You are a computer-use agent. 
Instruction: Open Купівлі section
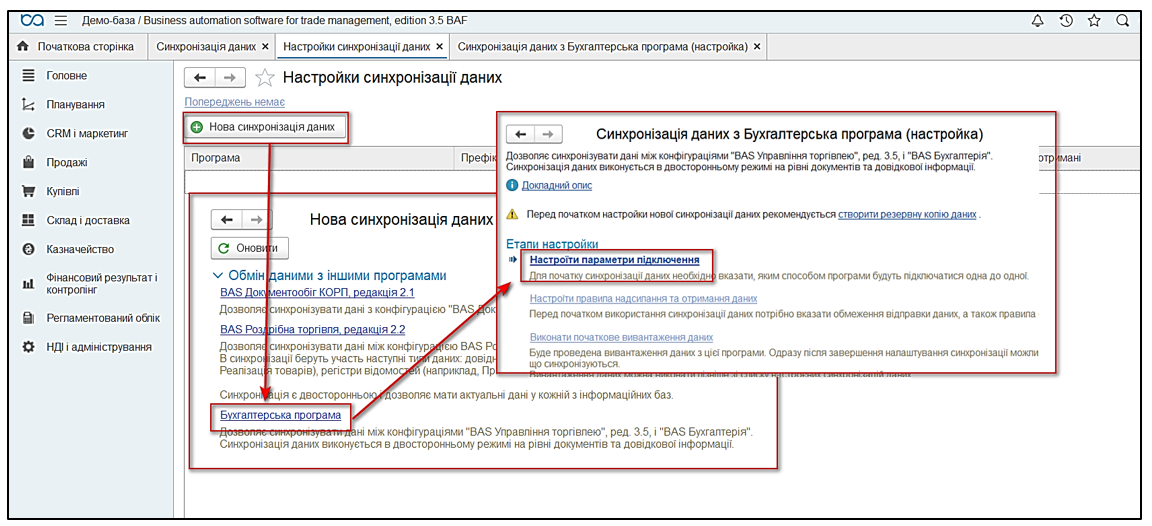click(x=63, y=191)
